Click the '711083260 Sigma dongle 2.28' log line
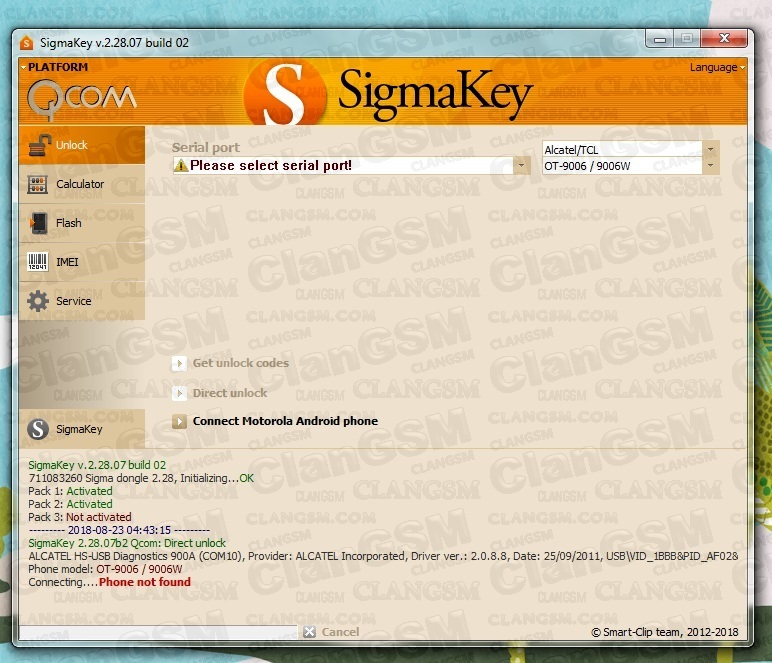The height and width of the screenshot is (663, 772). (141, 478)
